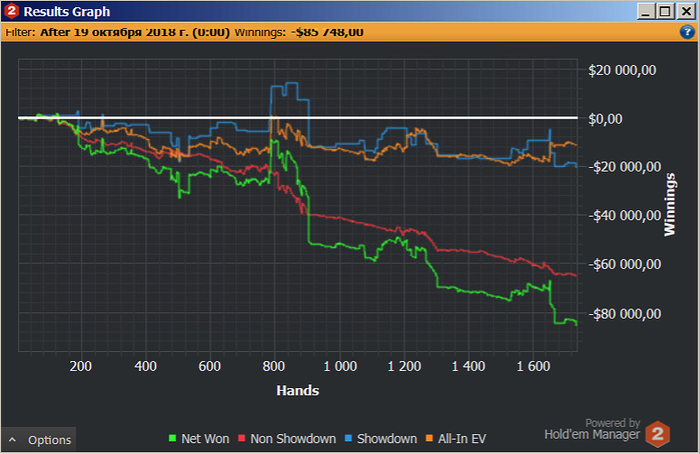Click the Powered by Hold'em Manager text
The width and height of the screenshot is (700, 454).
click(x=592, y=429)
